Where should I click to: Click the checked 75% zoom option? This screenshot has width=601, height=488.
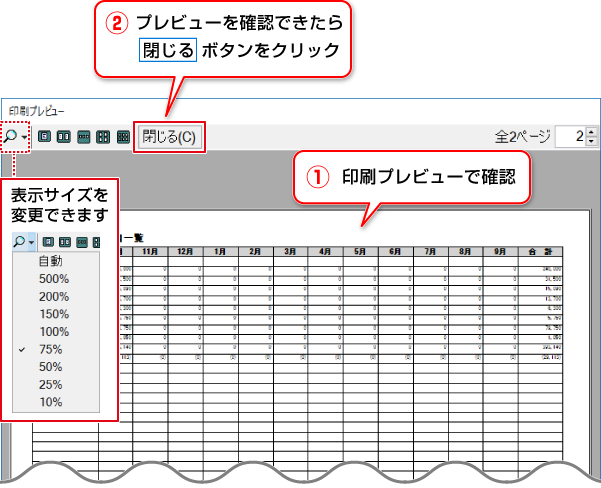tap(51, 349)
